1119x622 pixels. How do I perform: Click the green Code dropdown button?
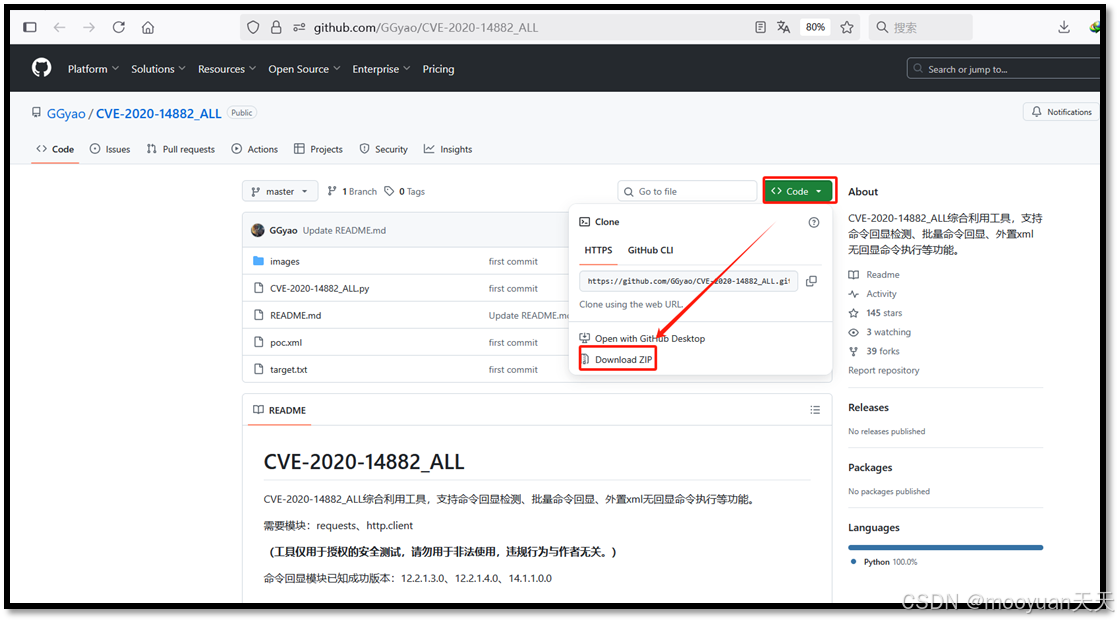click(799, 191)
